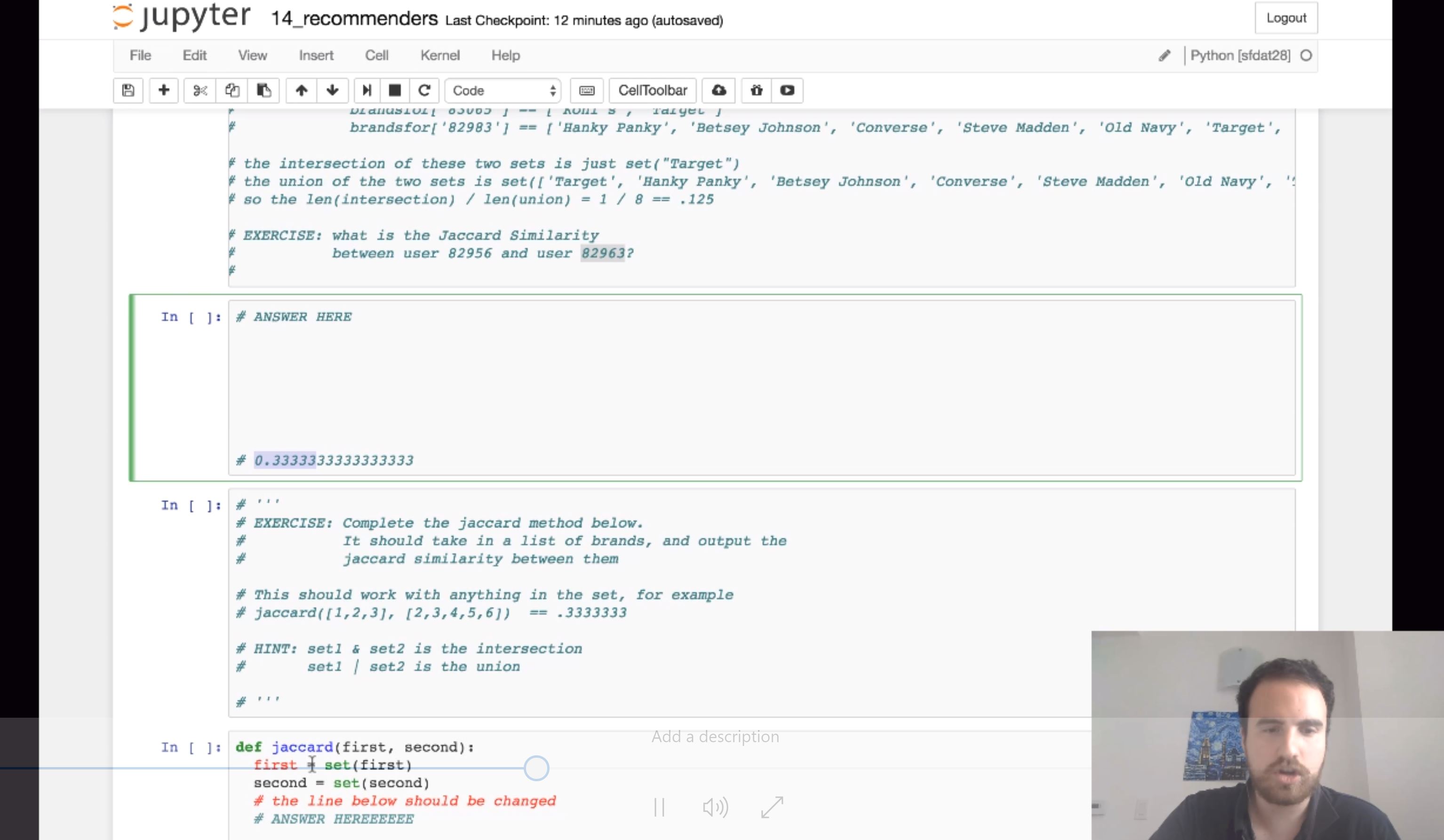Open the Kernel menu
The image size is (1444, 840).
pyautogui.click(x=440, y=55)
